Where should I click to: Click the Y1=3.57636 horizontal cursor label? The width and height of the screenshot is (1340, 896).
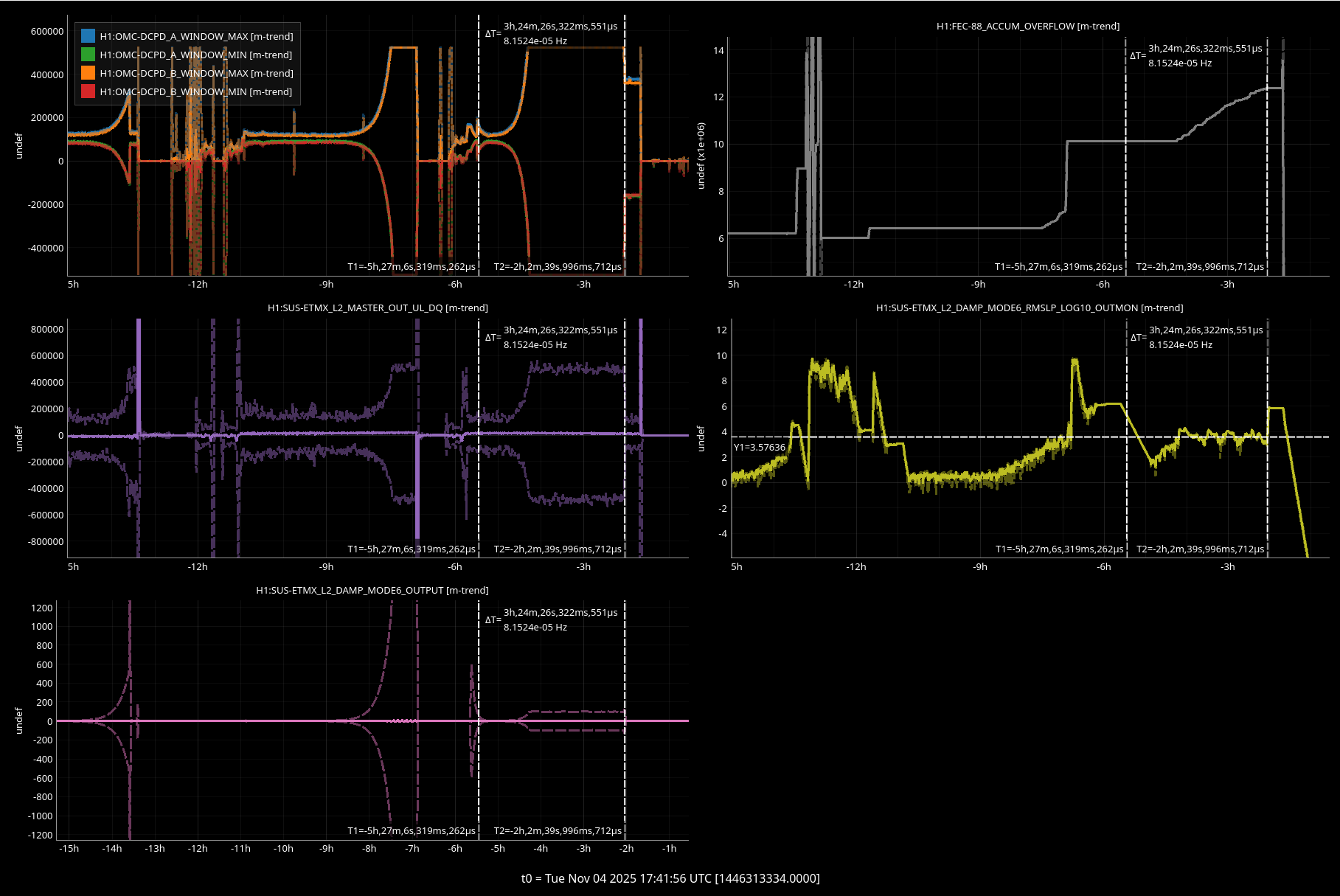pos(759,447)
